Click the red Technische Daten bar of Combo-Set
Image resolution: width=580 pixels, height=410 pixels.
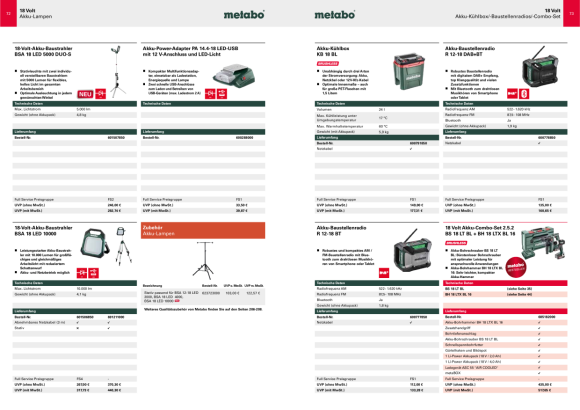click(x=505, y=283)
